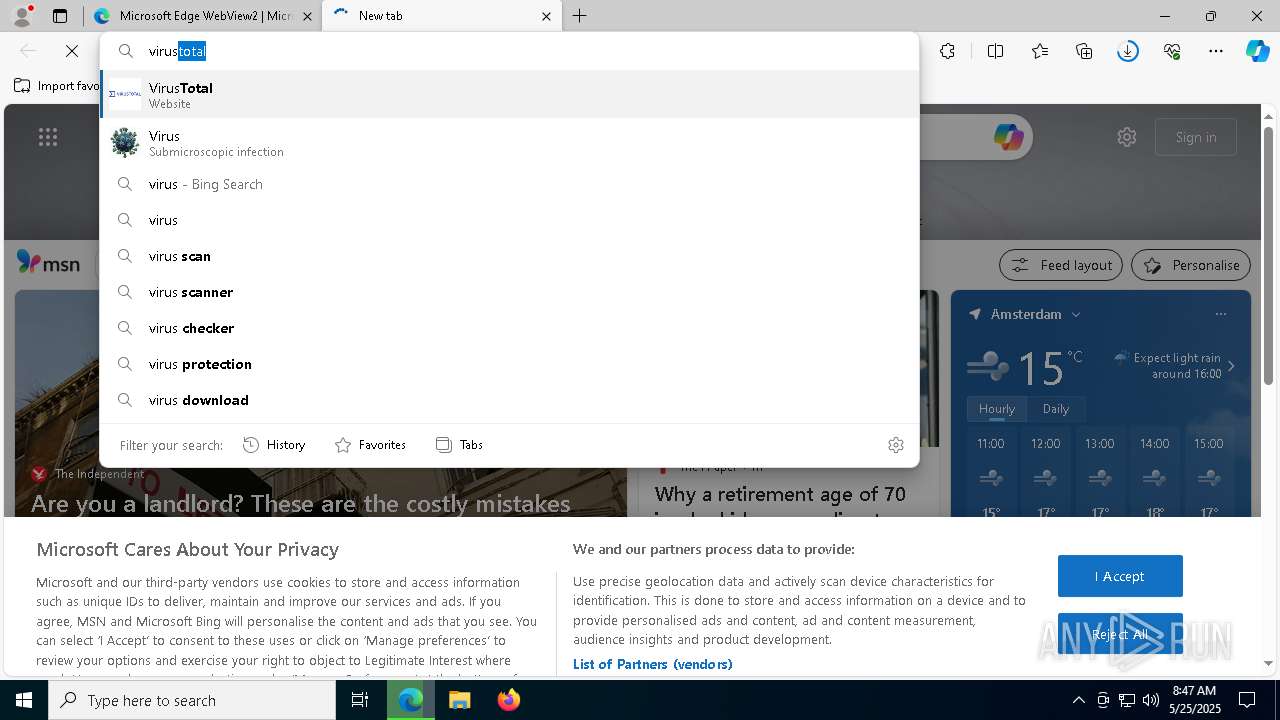The image size is (1280, 720).
Task: Click the Personalise button
Action: pos(1191,265)
